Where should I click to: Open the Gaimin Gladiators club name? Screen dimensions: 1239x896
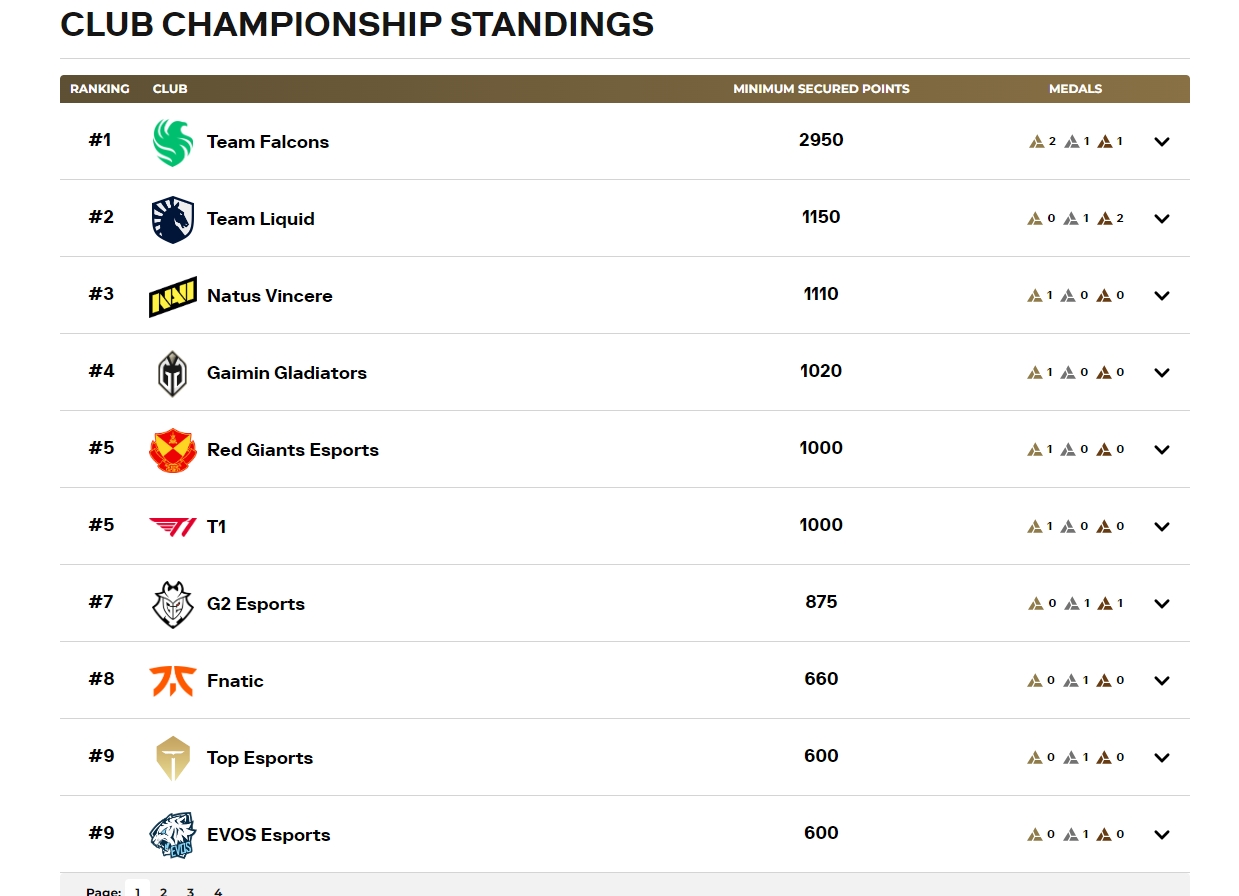click(287, 373)
